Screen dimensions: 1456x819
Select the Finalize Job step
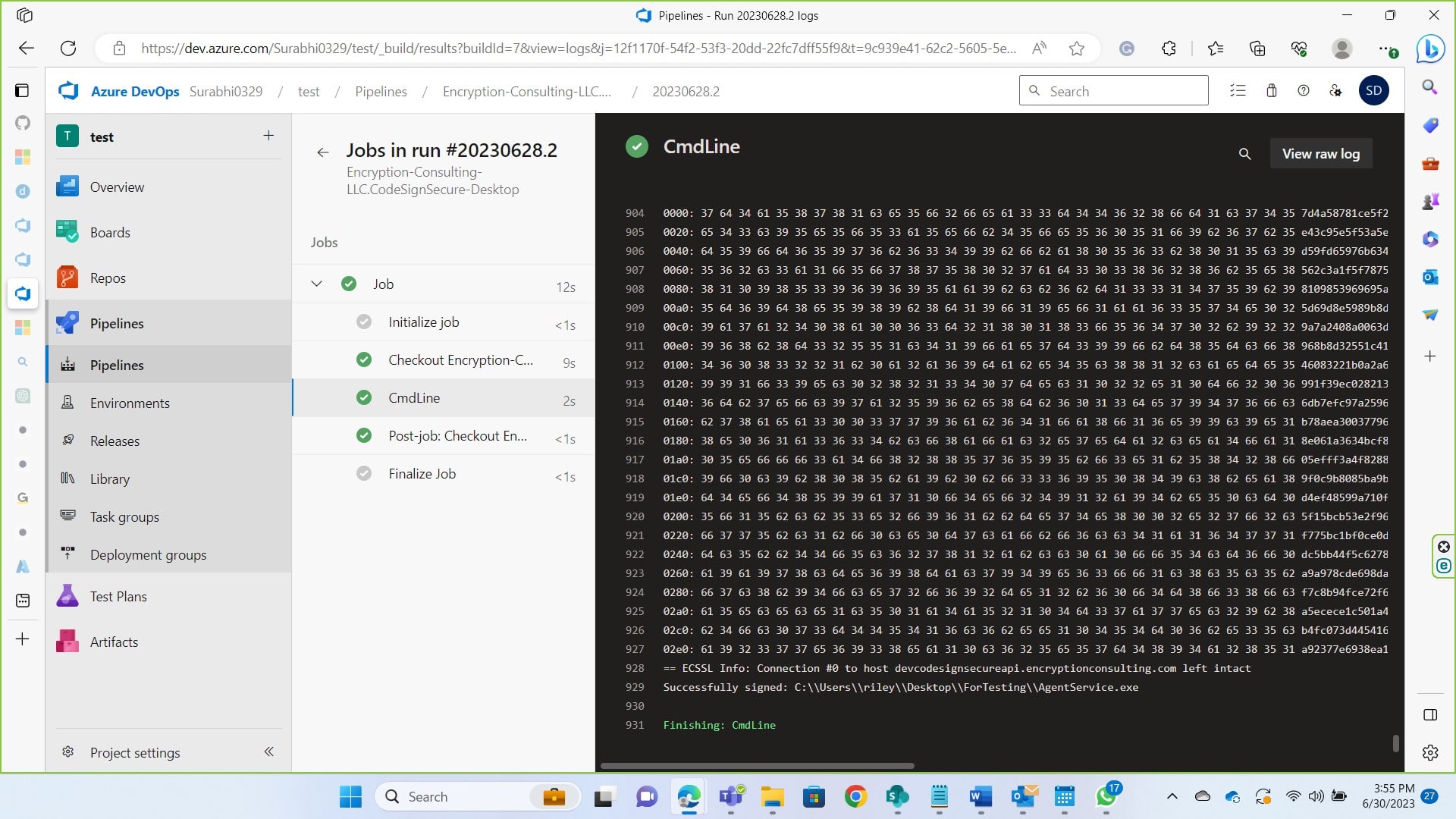[x=422, y=474]
